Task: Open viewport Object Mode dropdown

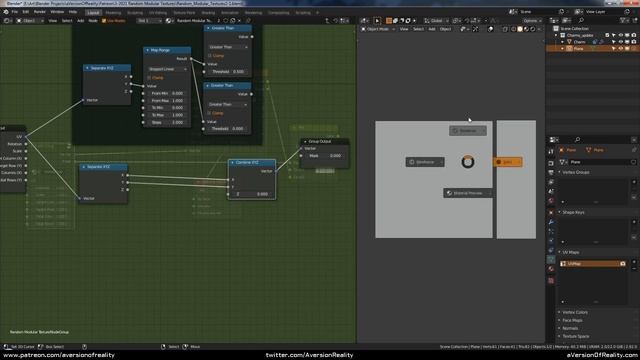Action: tap(378, 29)
